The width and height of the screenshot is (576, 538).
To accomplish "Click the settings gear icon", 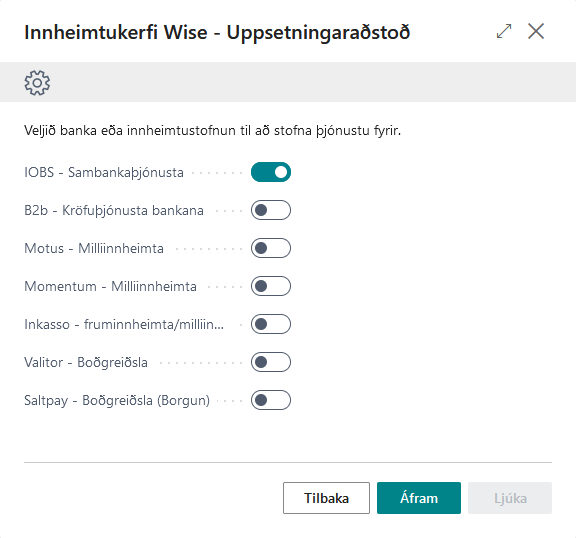I will 37,83.
